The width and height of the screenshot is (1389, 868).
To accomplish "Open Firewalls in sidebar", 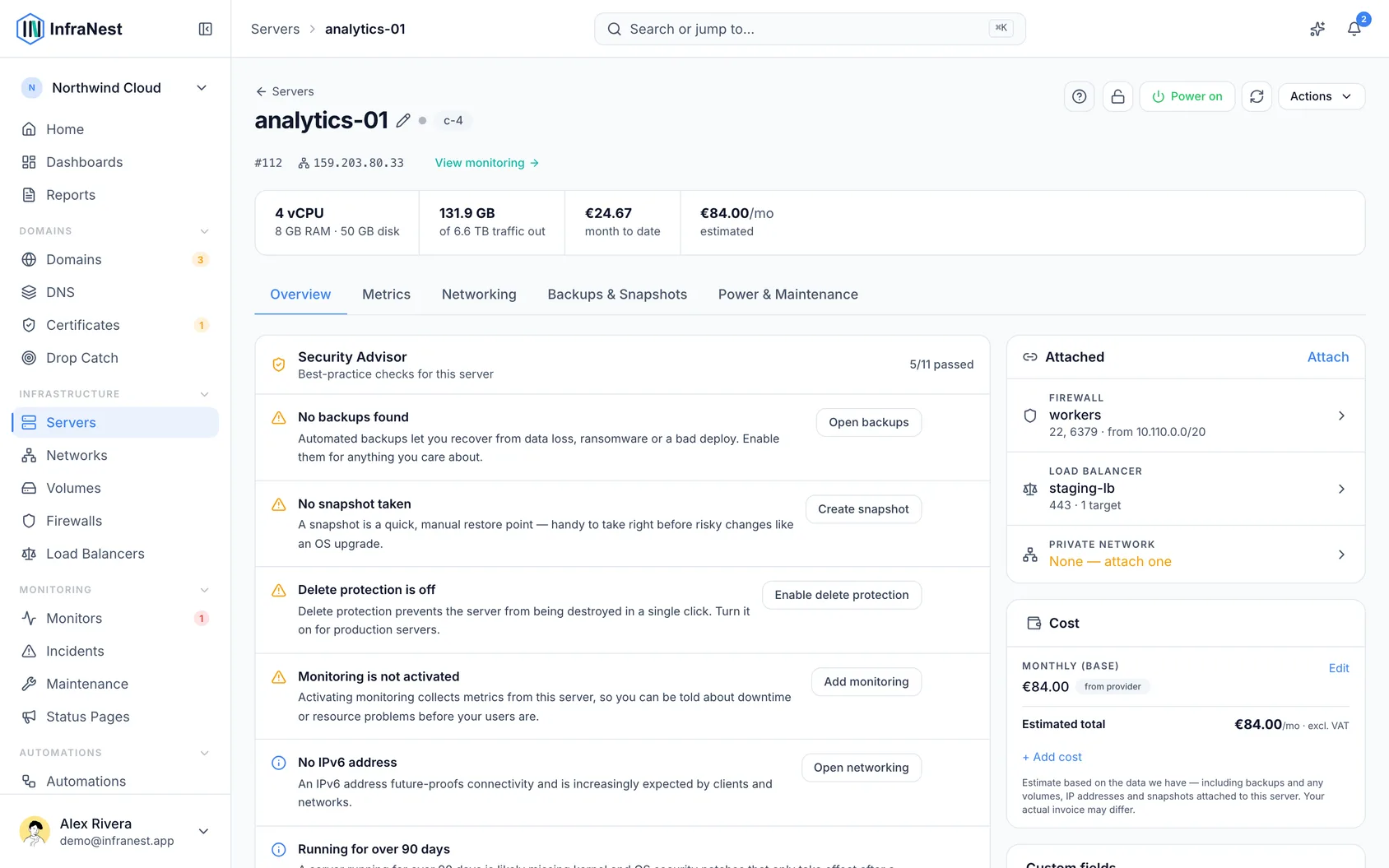I will tap(115, 521).
